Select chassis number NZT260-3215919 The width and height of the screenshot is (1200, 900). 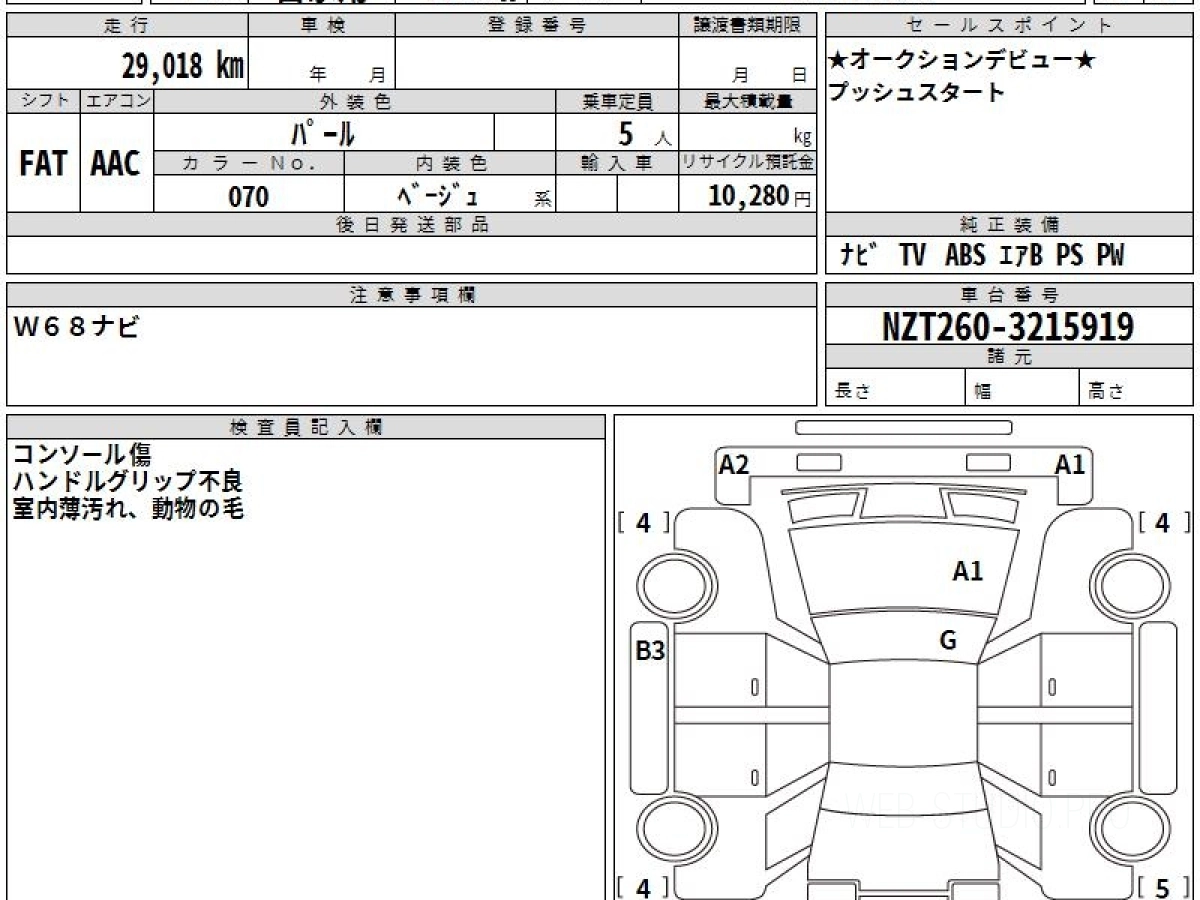(1008, 326)
